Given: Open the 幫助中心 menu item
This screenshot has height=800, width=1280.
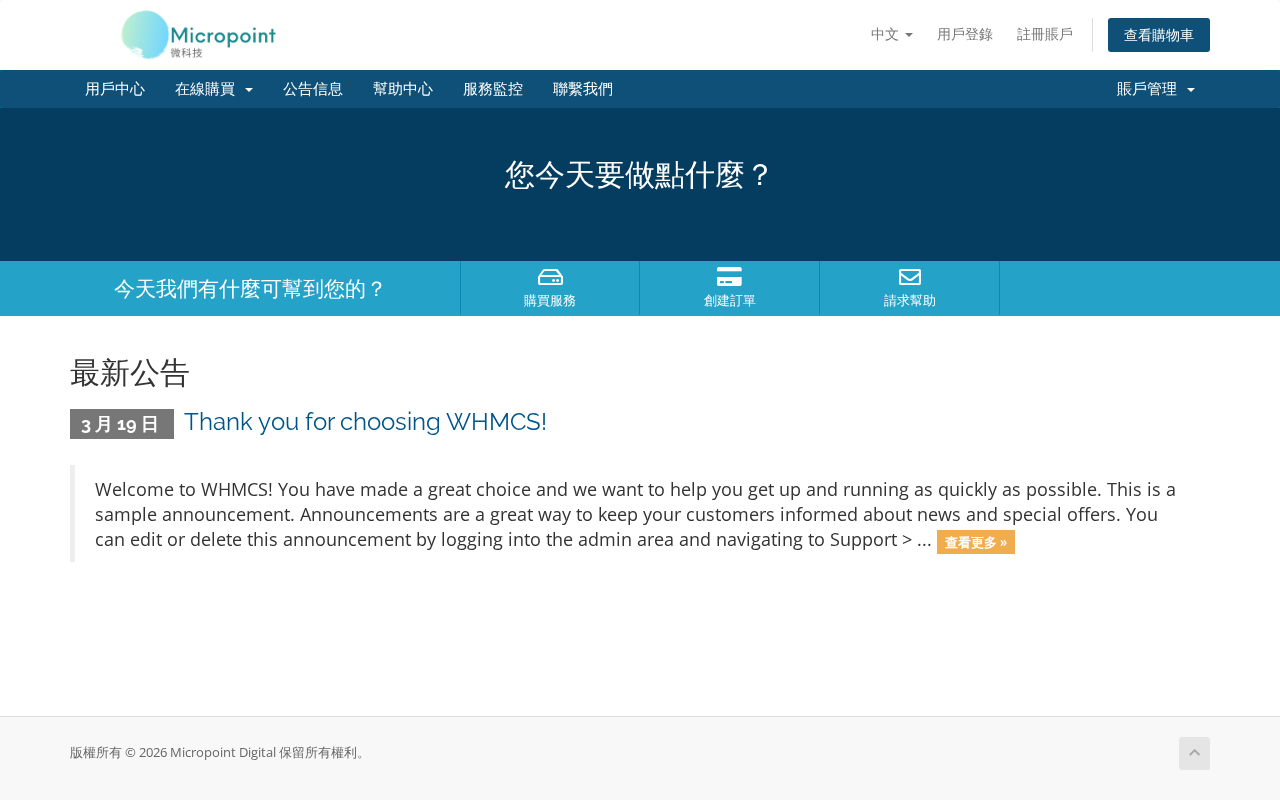Looking at the screenshot, I should point(403,89).
